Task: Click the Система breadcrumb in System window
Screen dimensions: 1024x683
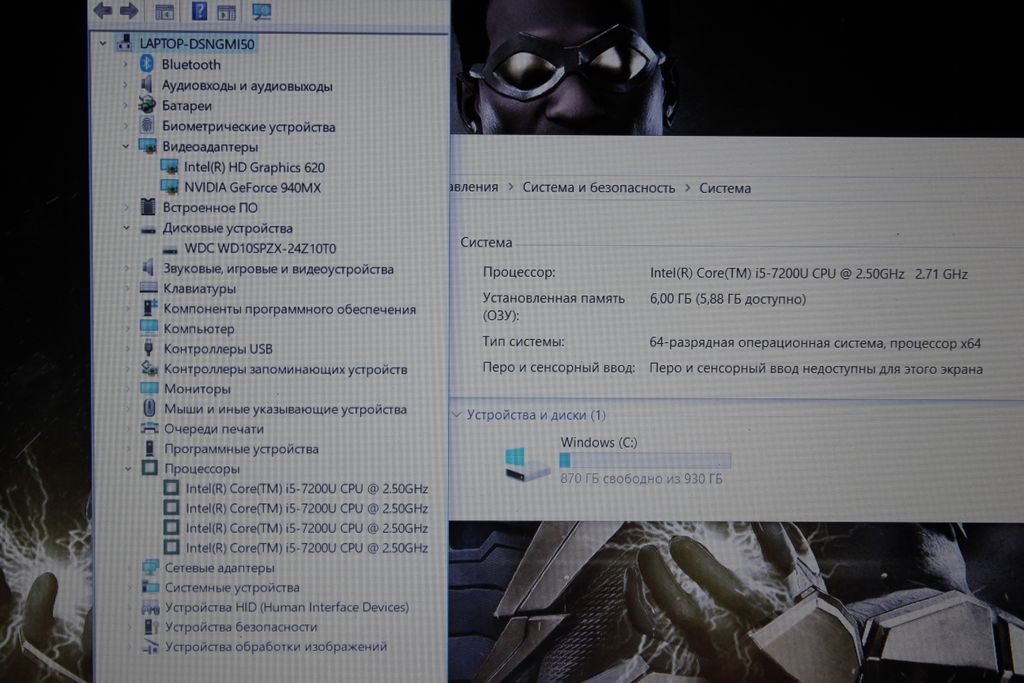Action: point(725,188)
